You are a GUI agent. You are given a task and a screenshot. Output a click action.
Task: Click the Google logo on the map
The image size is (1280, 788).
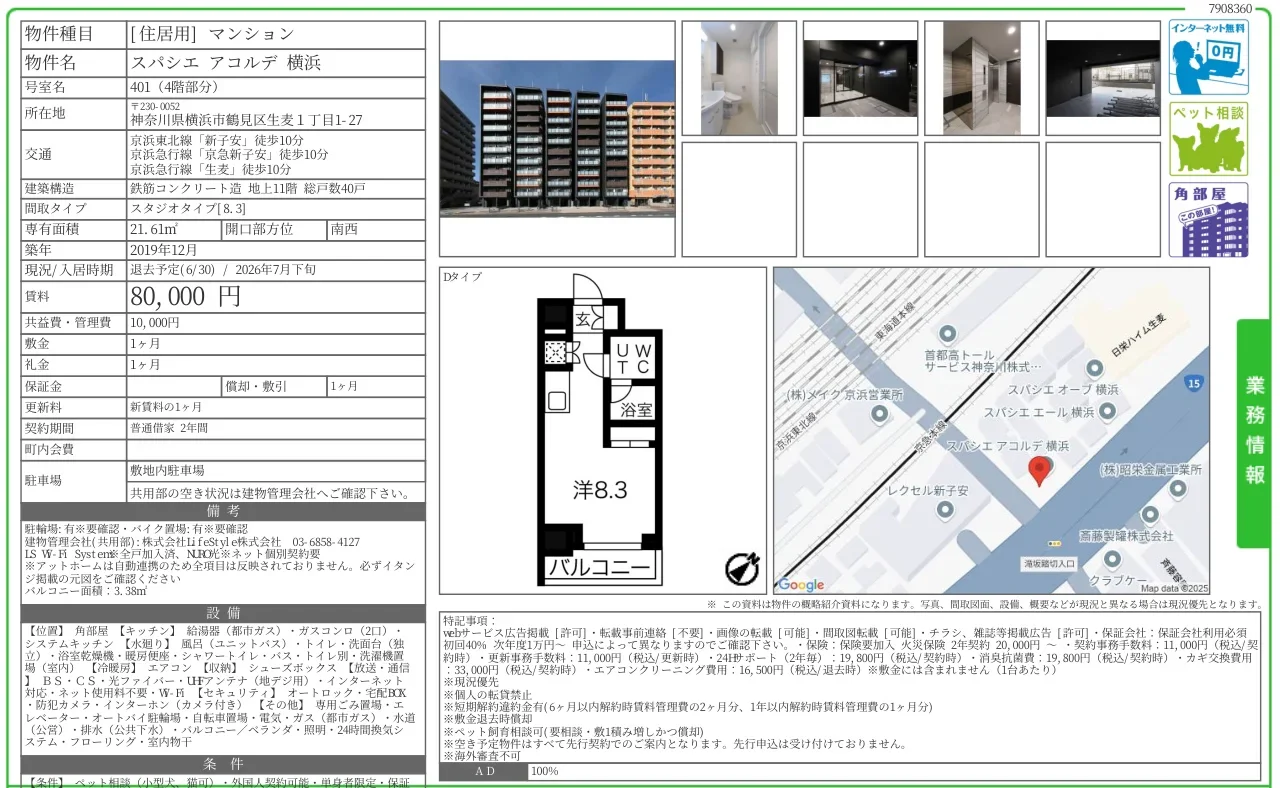(x=801, y=585)
